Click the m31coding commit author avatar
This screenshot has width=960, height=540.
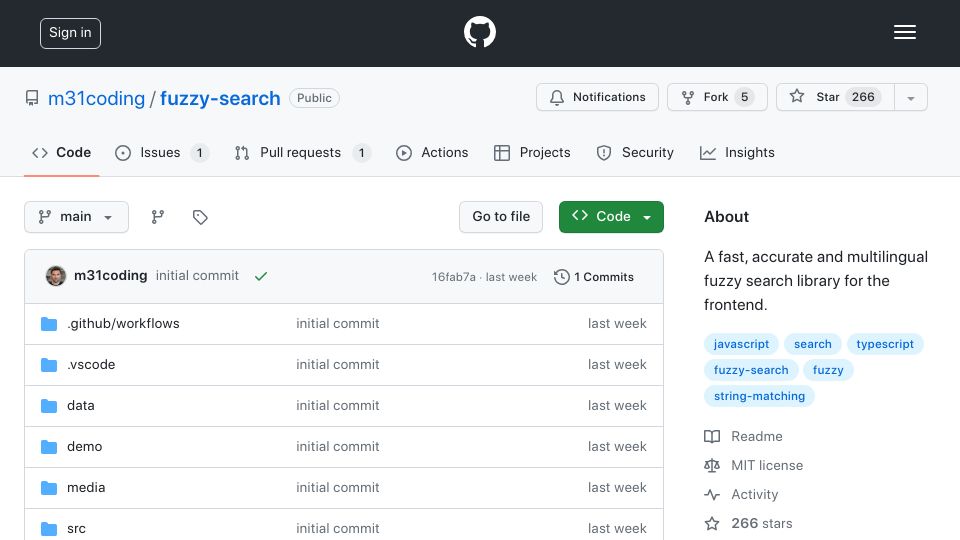click(56, 276)
